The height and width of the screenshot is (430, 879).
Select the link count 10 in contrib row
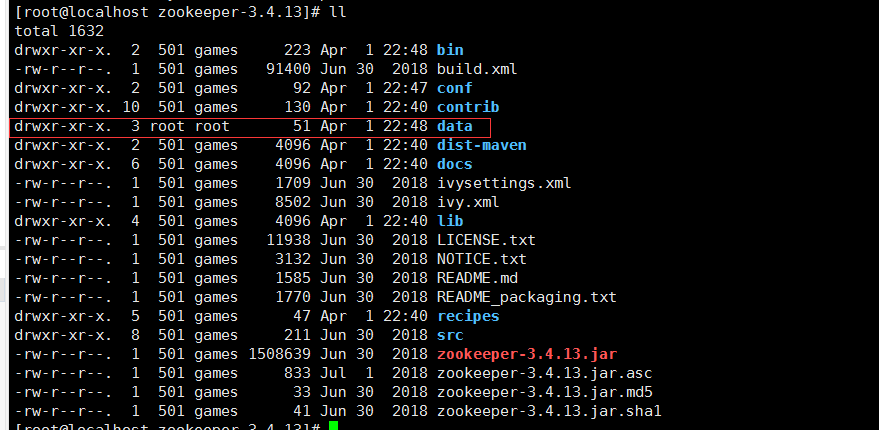click(131, 107)
